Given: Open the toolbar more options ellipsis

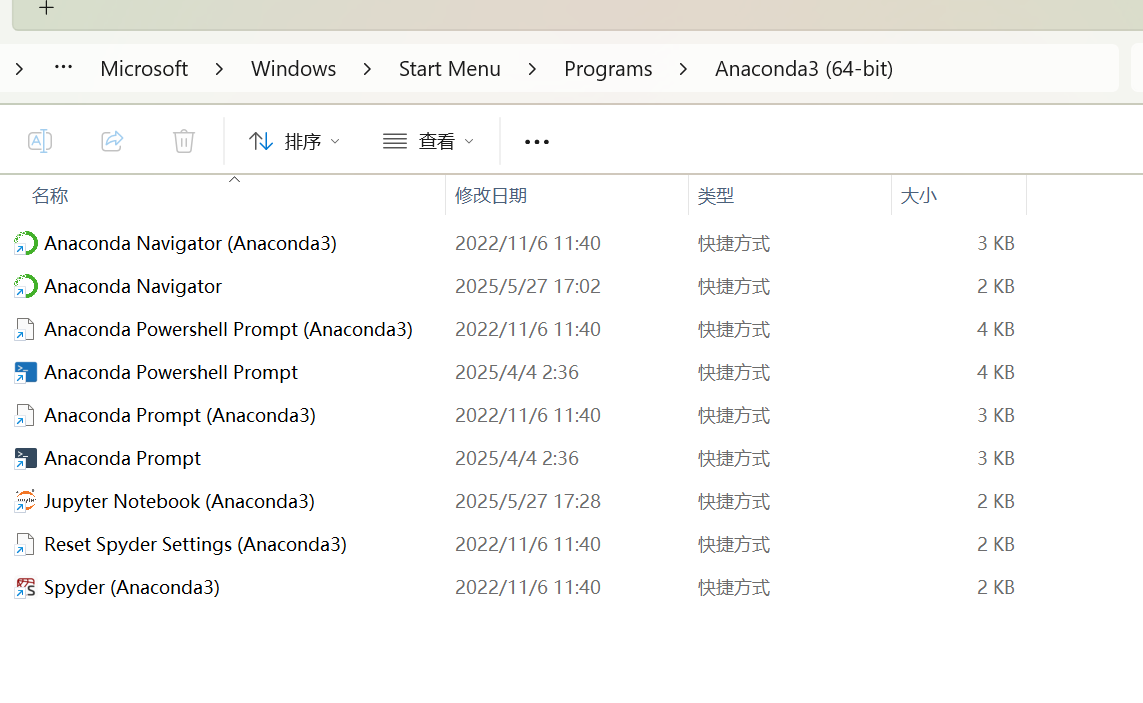Looking at the screenshot, I should (x=537, y=141).
